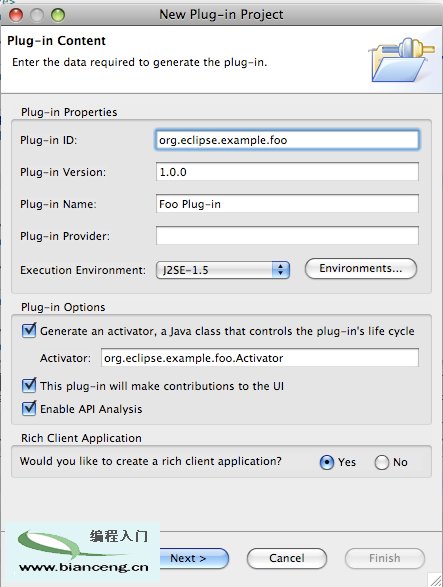Click the Plug-in ID text field
The image size is (443, 587).
coord(287,140)
